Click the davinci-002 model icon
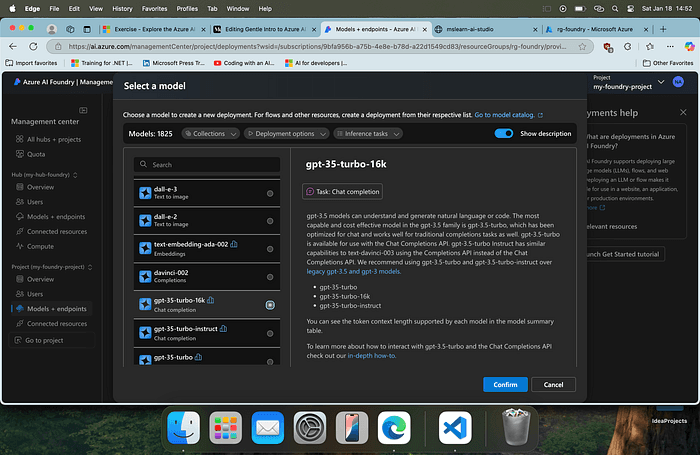This screenshot has width=700, height=455. pos(145,276)
